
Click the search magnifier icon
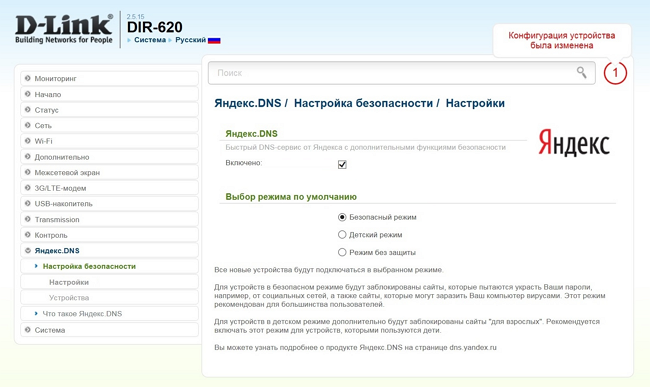582,73
